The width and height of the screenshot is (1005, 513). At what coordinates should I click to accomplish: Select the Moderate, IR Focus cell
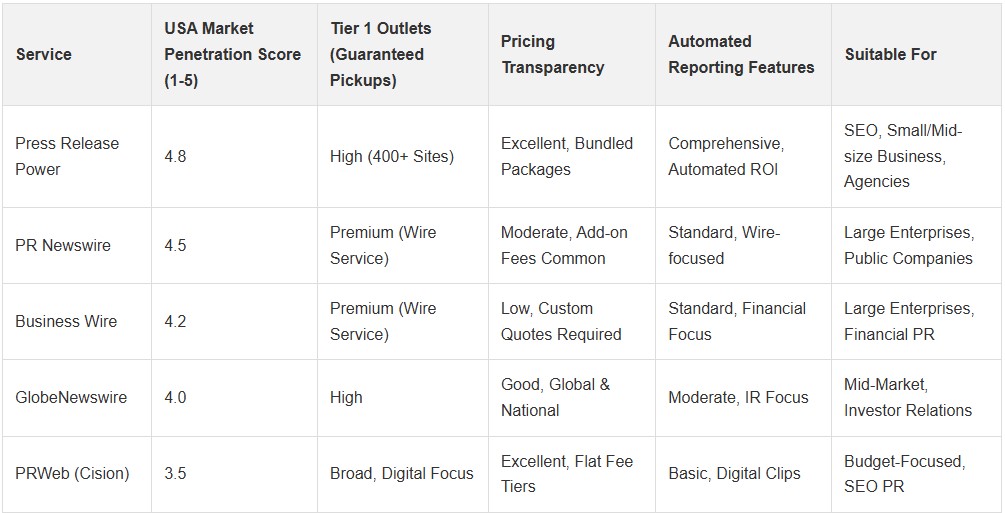(x=738, y=397)
